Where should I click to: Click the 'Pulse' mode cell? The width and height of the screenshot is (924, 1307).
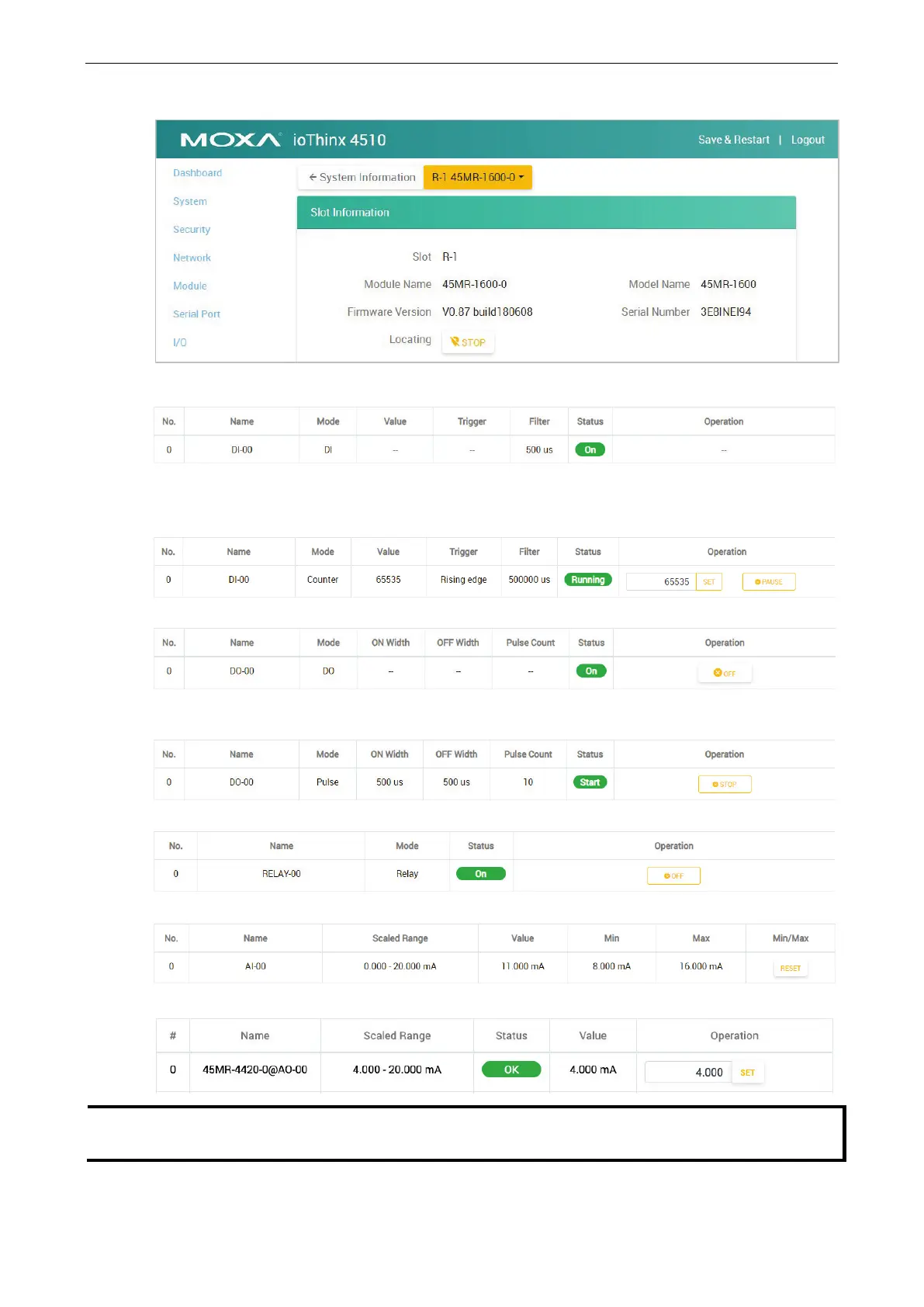tap(327, 782)
